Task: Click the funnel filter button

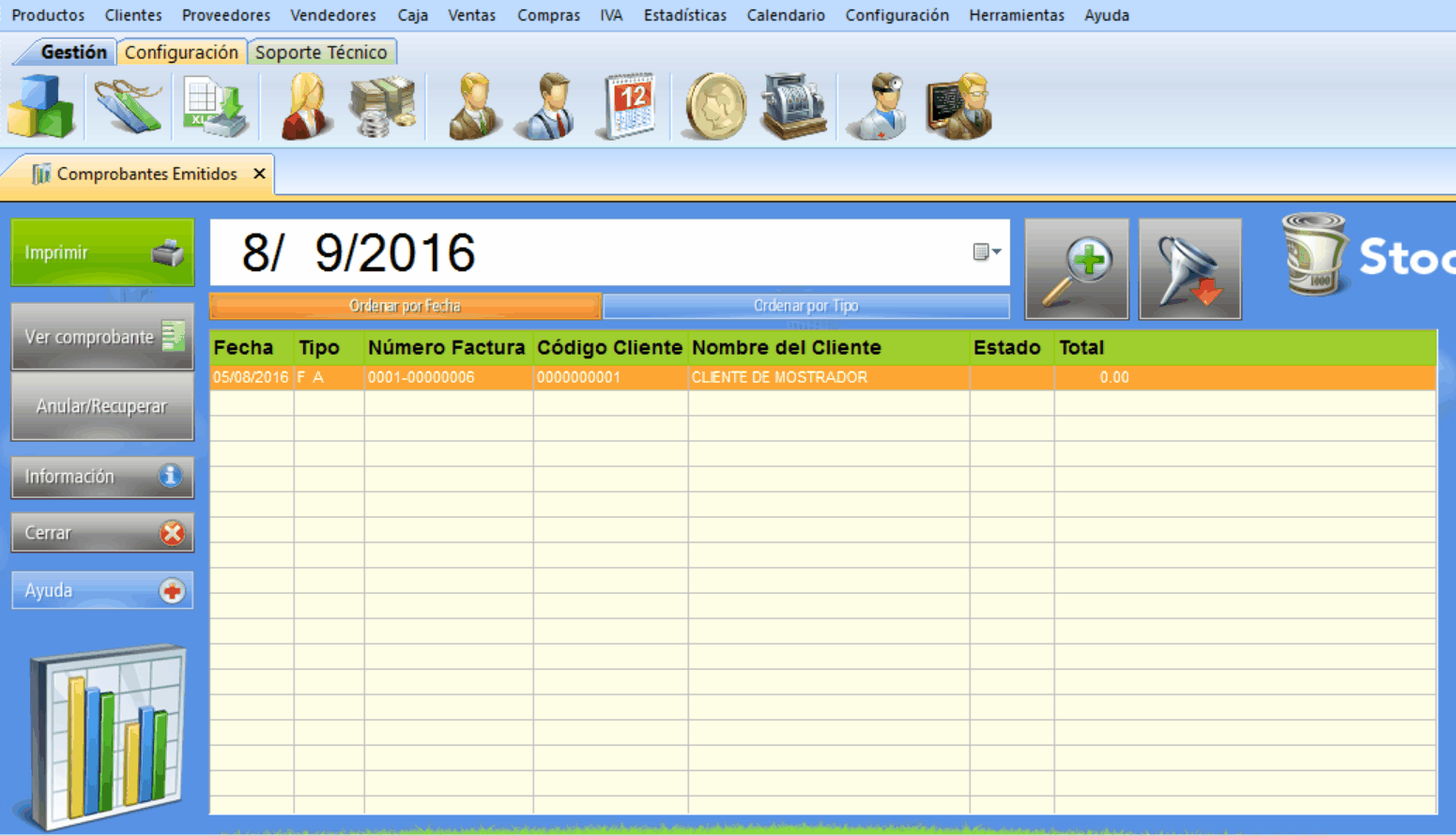Action: click(x=1190, y=269)
